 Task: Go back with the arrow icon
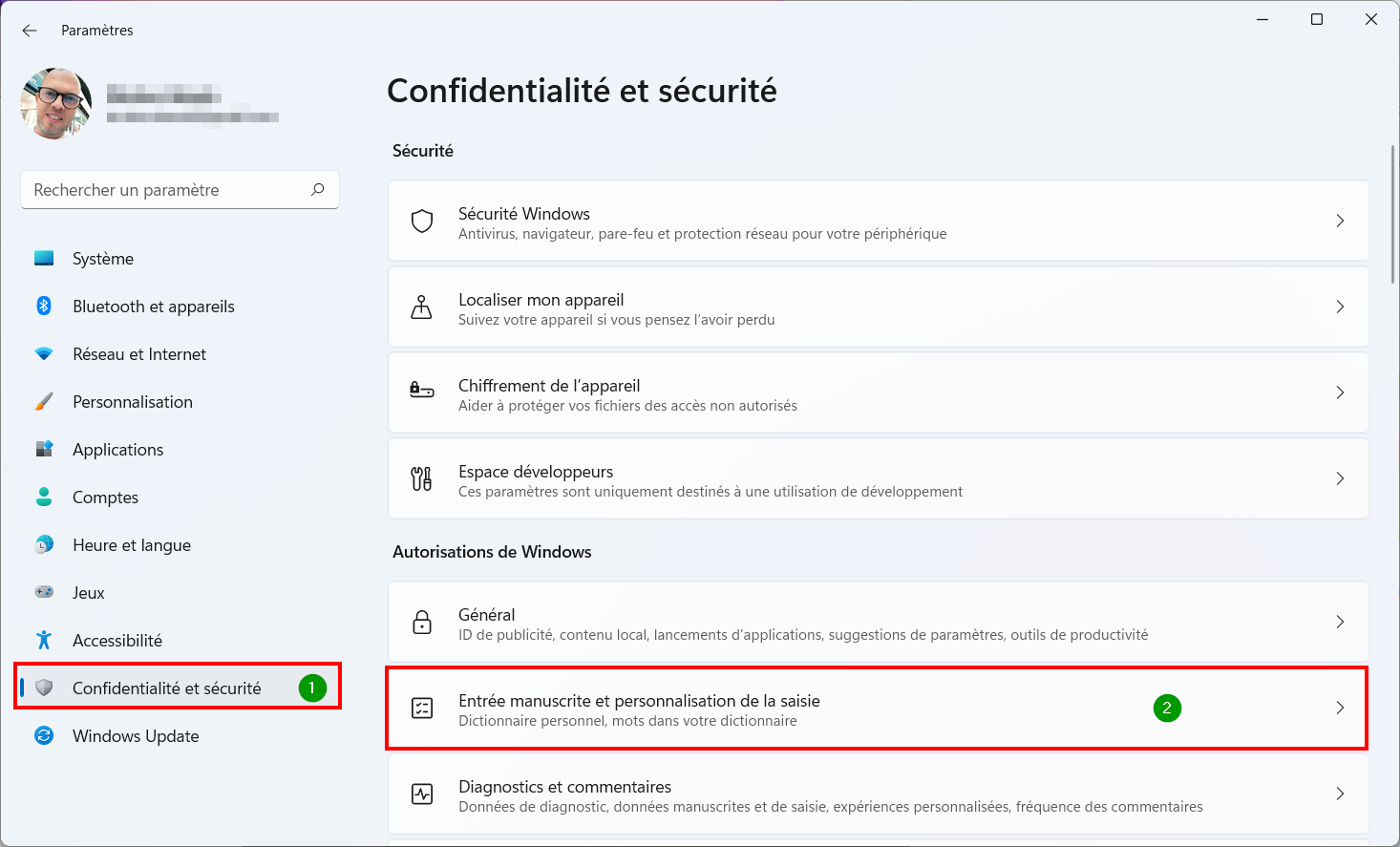[x=30, y=31]
